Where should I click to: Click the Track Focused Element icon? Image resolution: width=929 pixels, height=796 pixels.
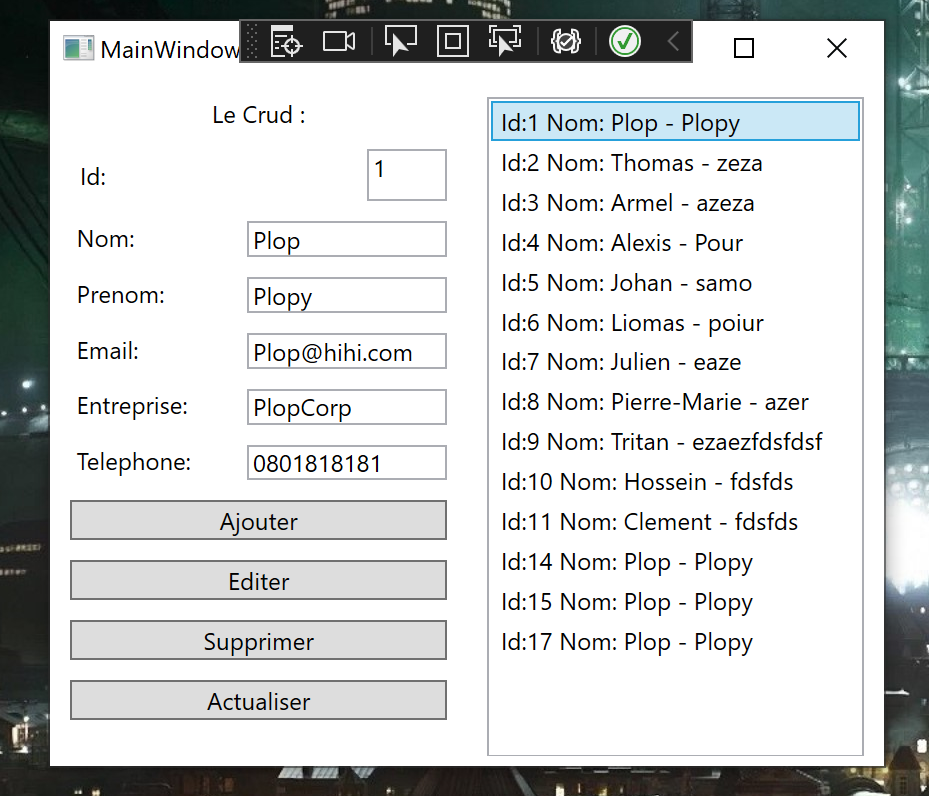coord(505,41)
